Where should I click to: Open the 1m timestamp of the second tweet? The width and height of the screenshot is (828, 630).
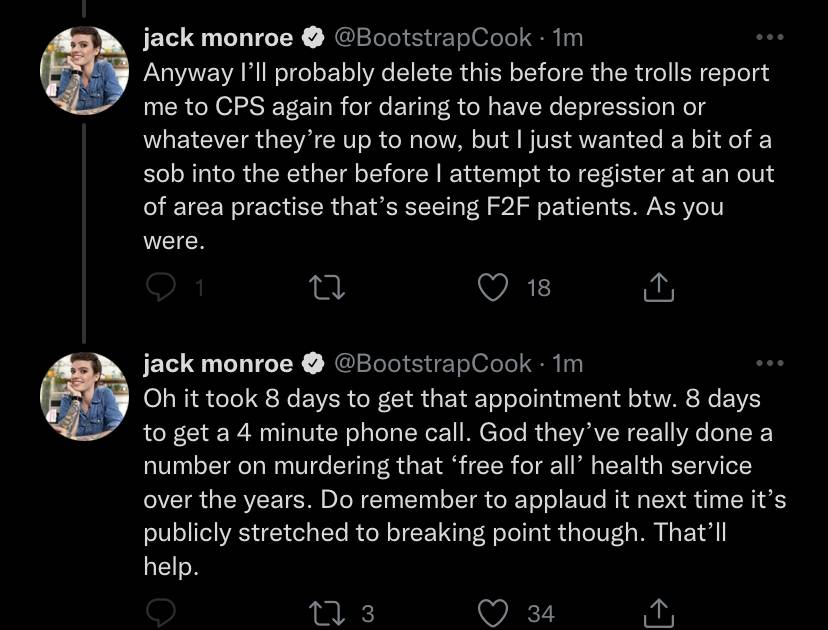coord(567,364)
